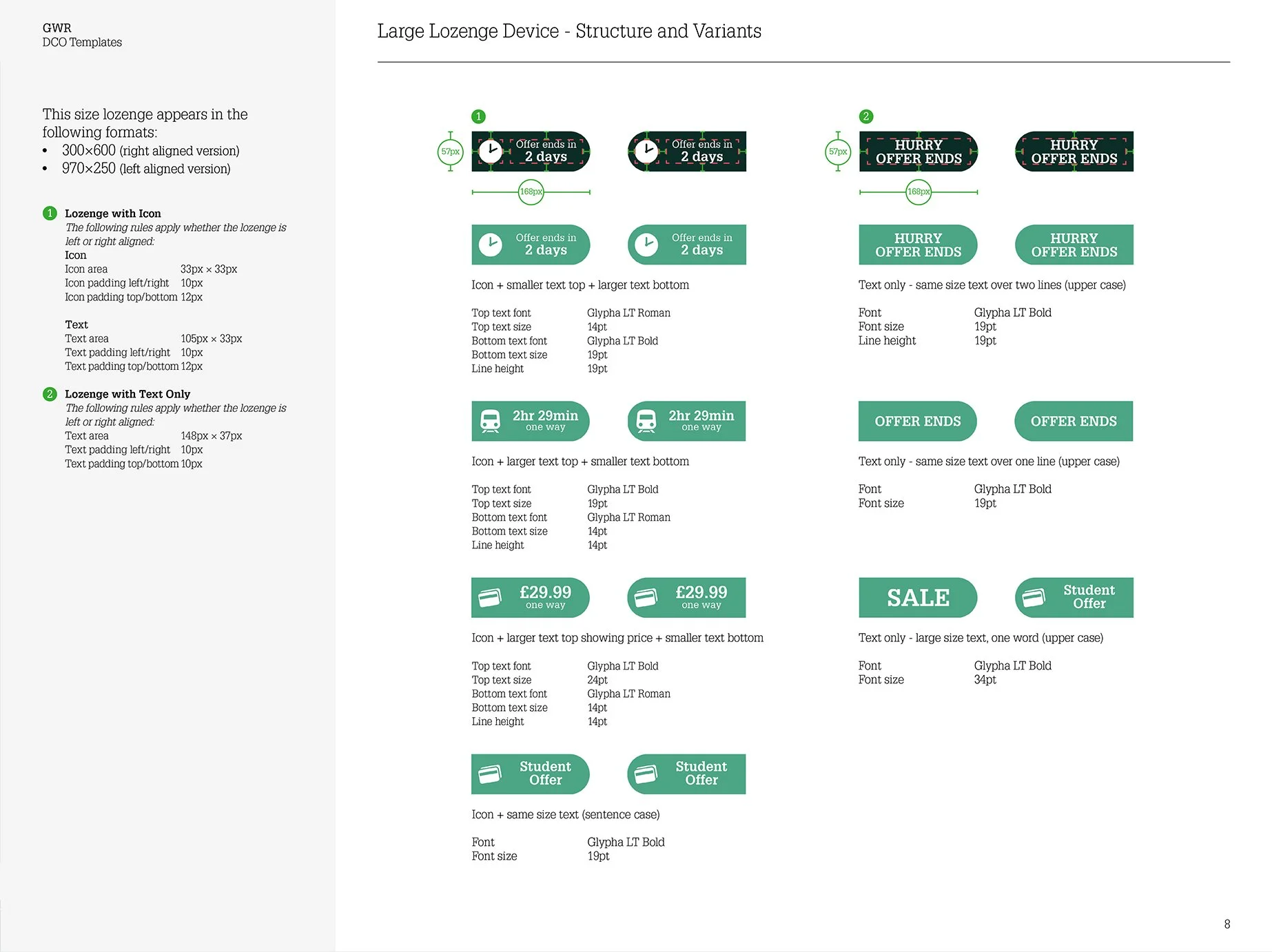Click the 'GWR' header text
This screenshot has width=1272, height=952.
57,28
